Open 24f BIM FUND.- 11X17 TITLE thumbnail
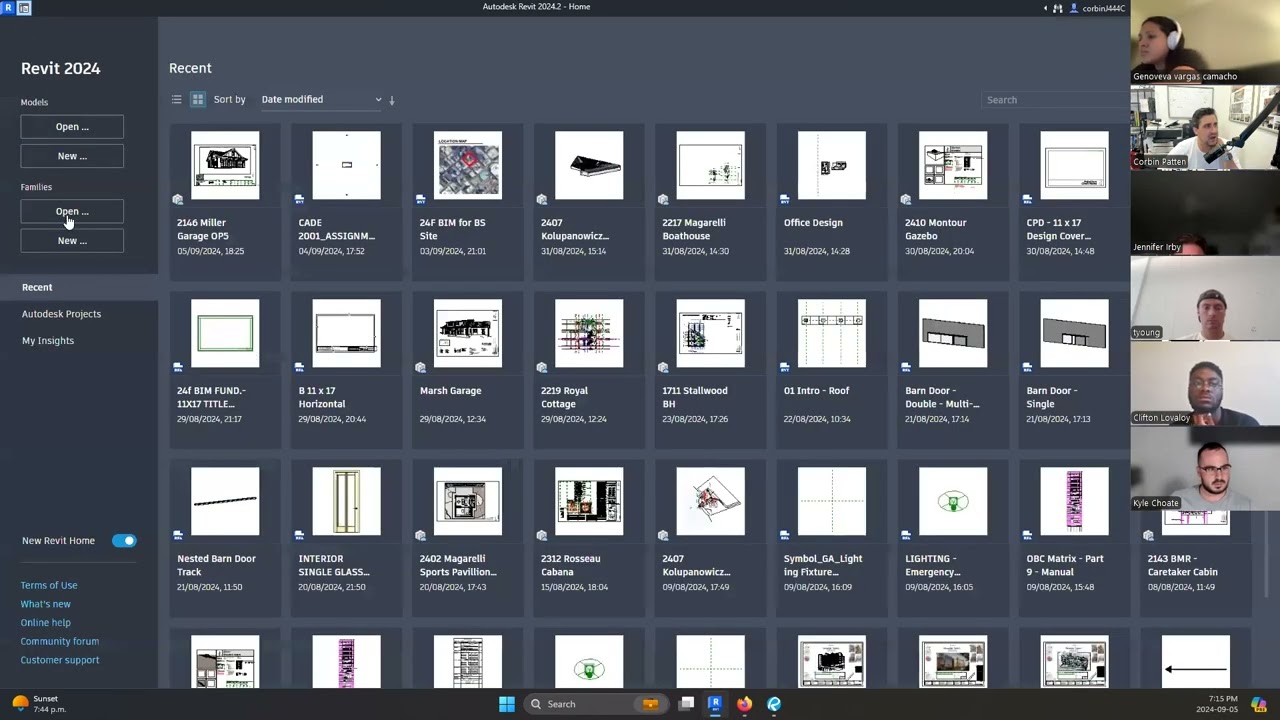 [225, 333]
